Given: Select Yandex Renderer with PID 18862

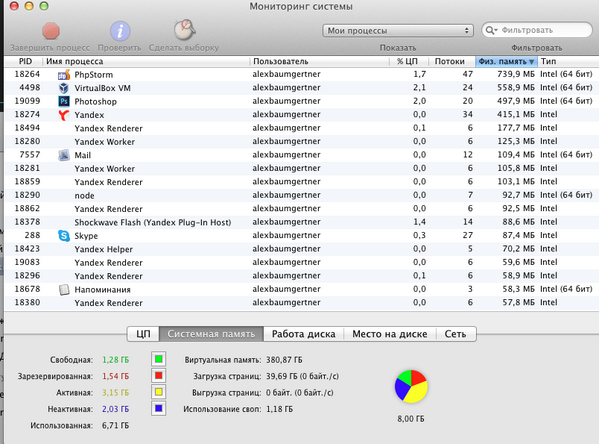Looking at the screenshot, I should pos(301,209).
